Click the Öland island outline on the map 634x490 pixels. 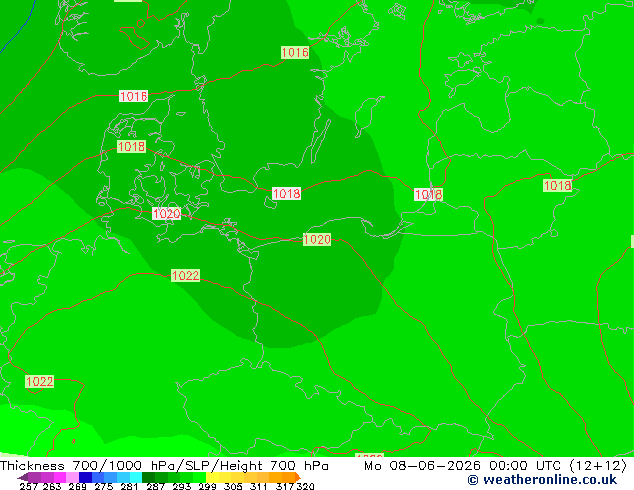coord(321,141)
